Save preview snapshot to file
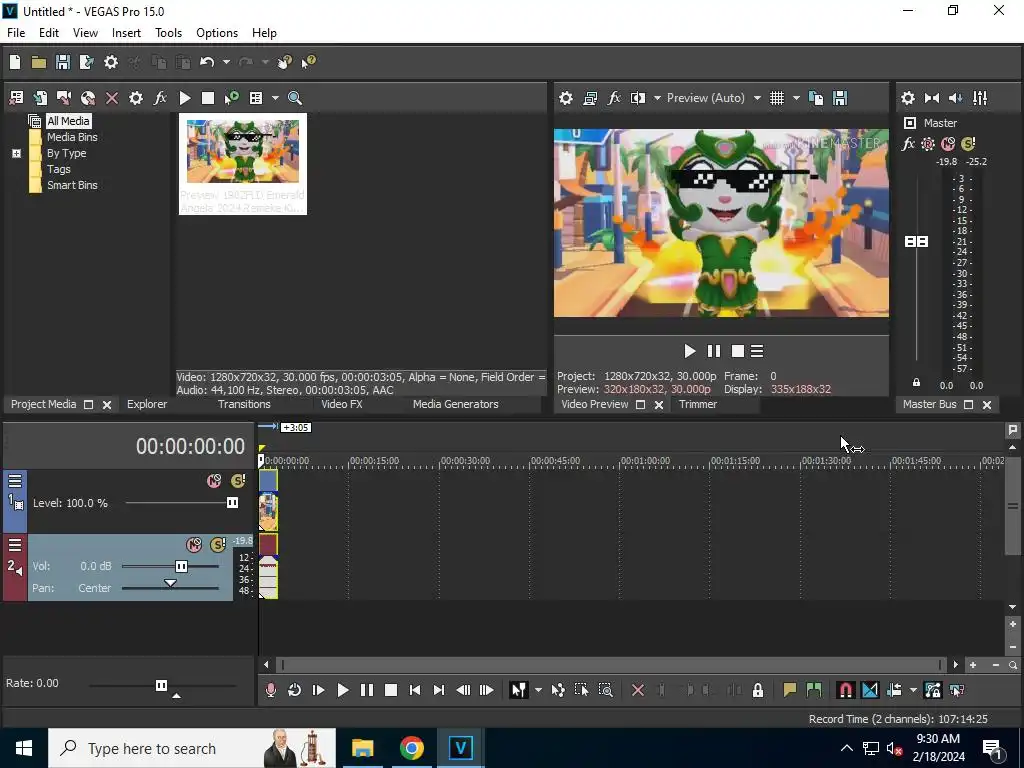Image resolution: width=1024 pixels, height=768 pixels. (x=840, y=98)
